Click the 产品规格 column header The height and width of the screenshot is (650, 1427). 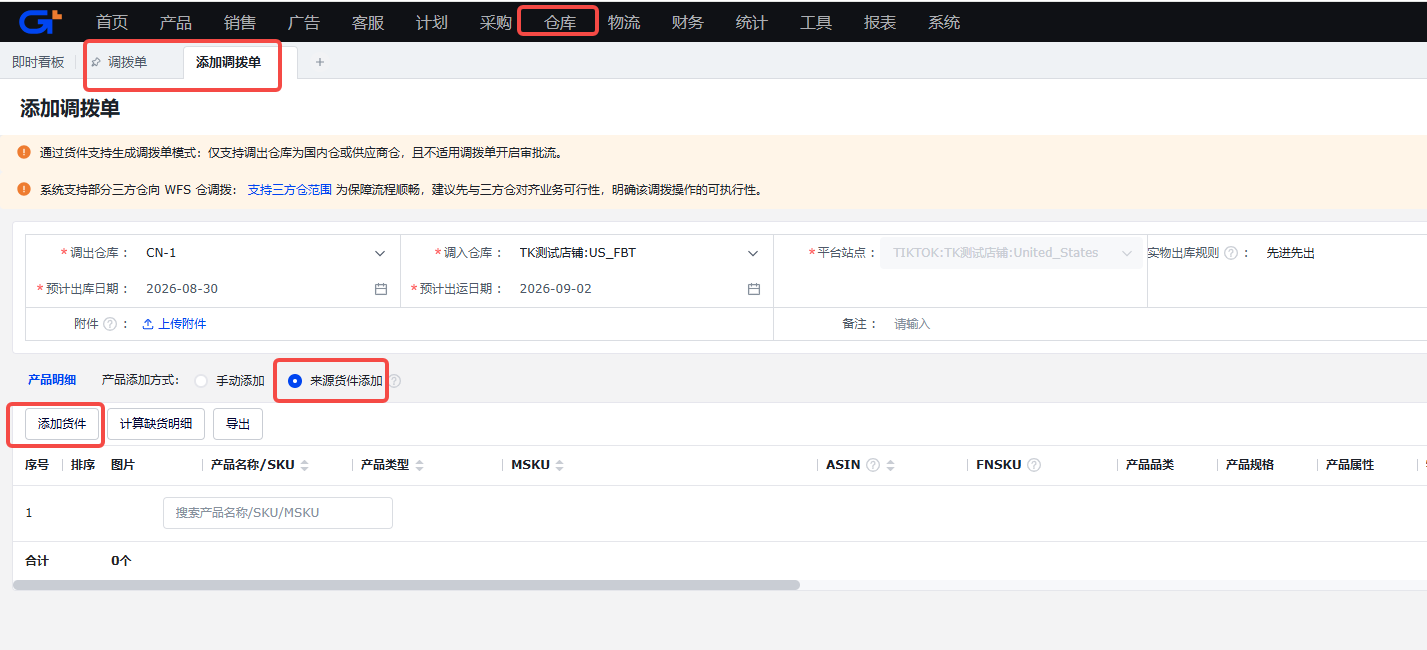pos(1250,465)
